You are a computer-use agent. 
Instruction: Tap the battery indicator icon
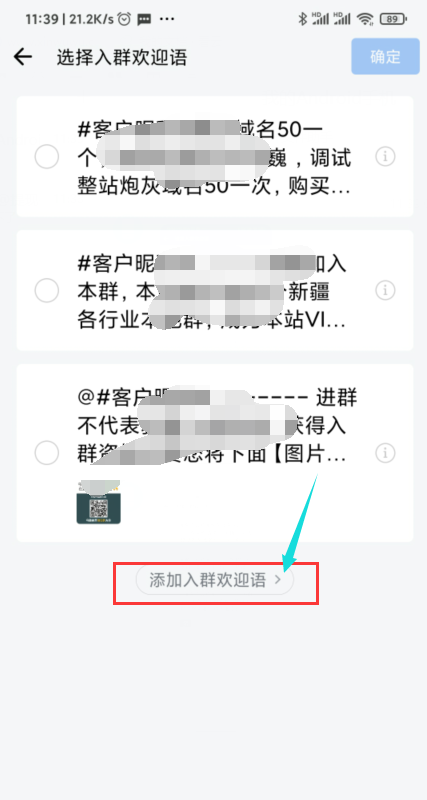pos(393,19)
